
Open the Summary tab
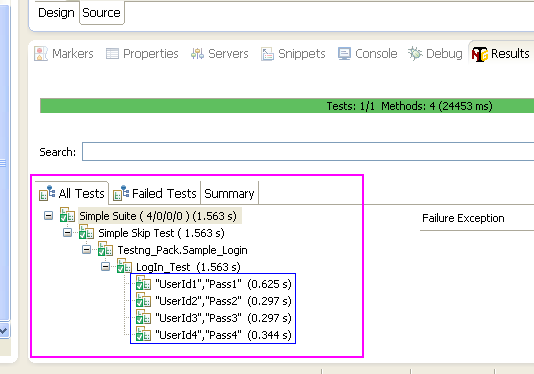(x=230, y=193)
